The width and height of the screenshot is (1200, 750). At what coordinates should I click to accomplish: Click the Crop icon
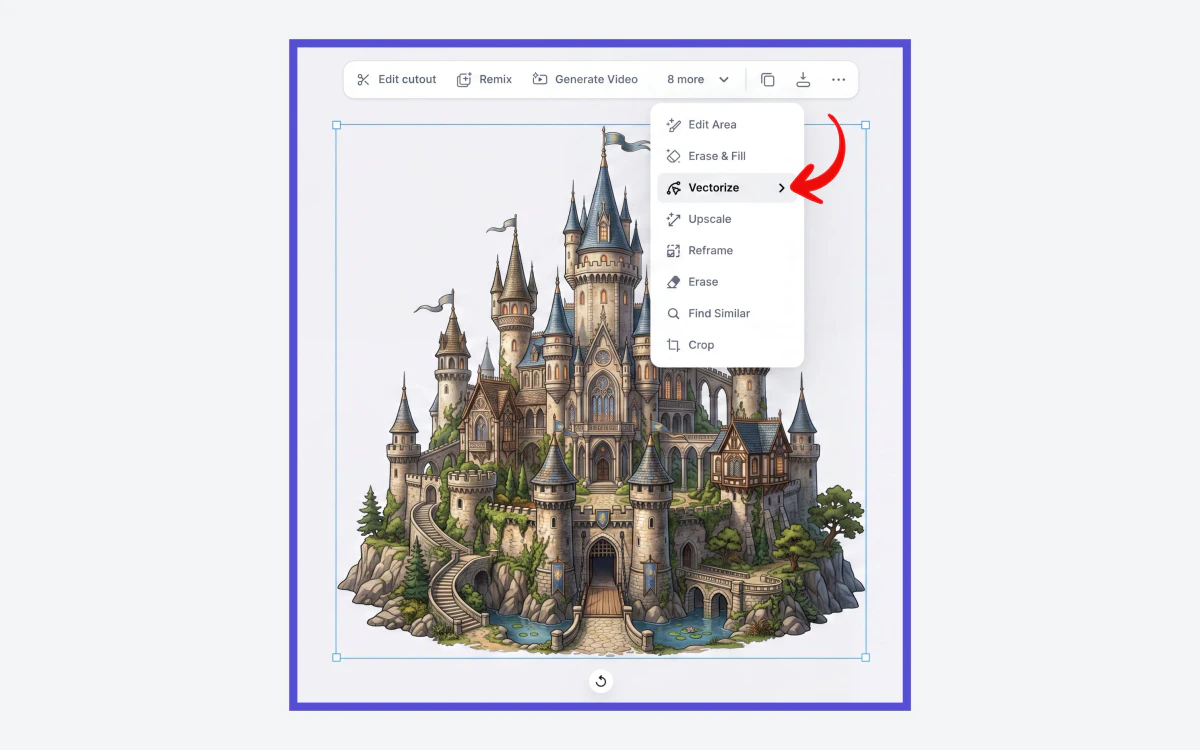[x=674, y=345]
